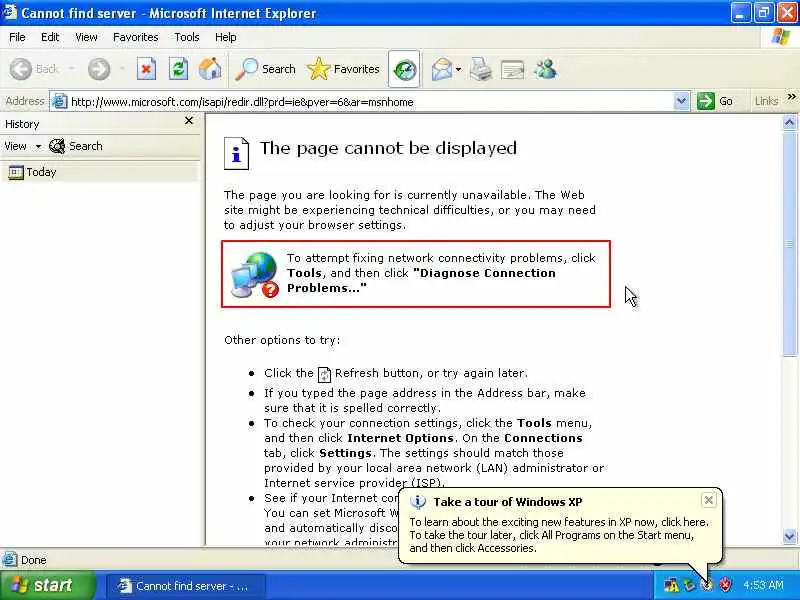Click the Search icon in History pane

57,146
